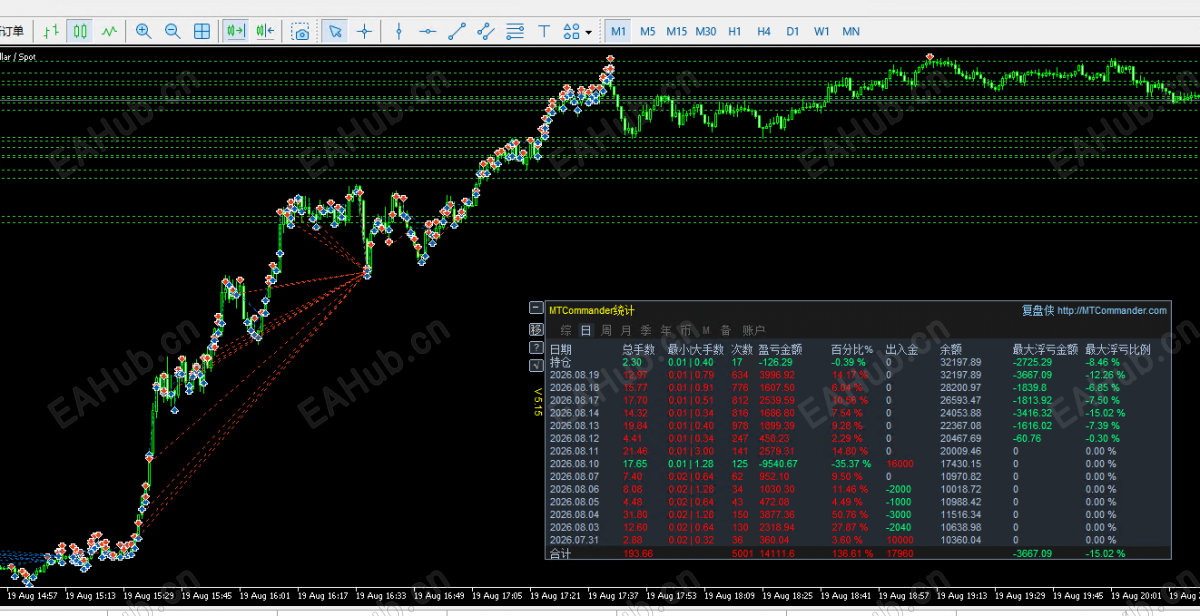1200x616 pixels.
Task: Switch to the M5 timeframe
Action: [x=648, y=31]
